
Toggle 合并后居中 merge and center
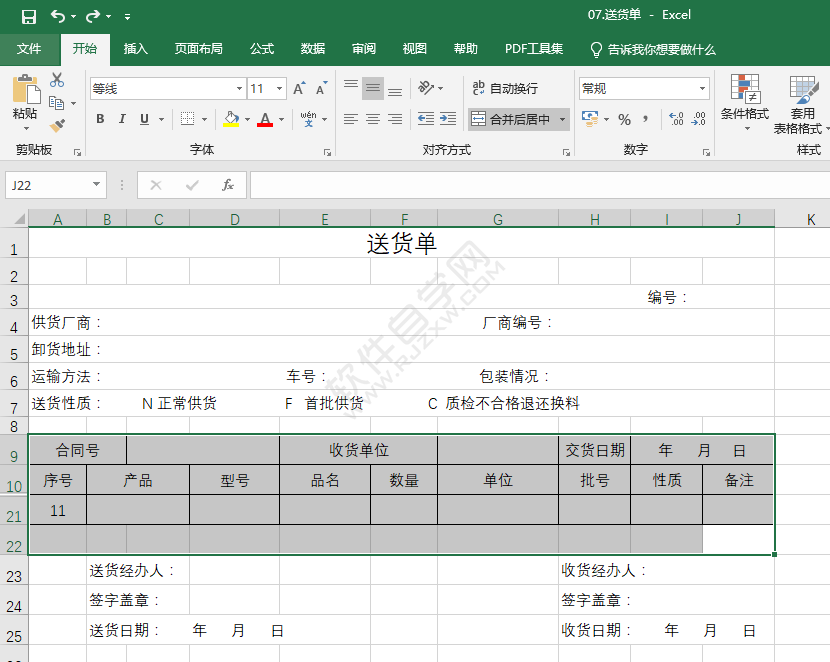(x=513, y=119)
